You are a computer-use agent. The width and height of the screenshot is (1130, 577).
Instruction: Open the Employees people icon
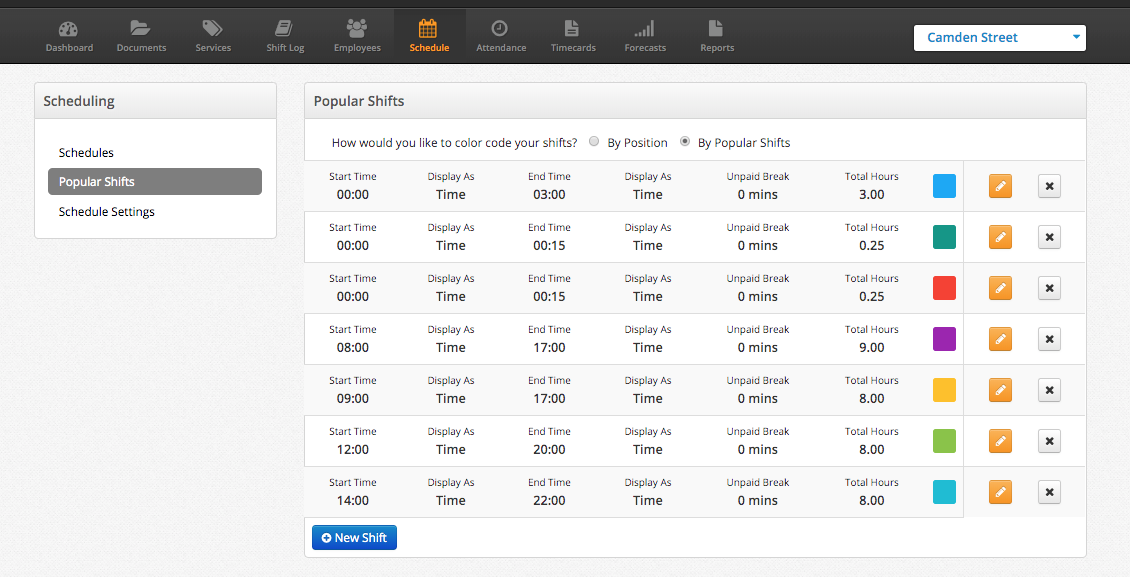(x=357, y=29)
